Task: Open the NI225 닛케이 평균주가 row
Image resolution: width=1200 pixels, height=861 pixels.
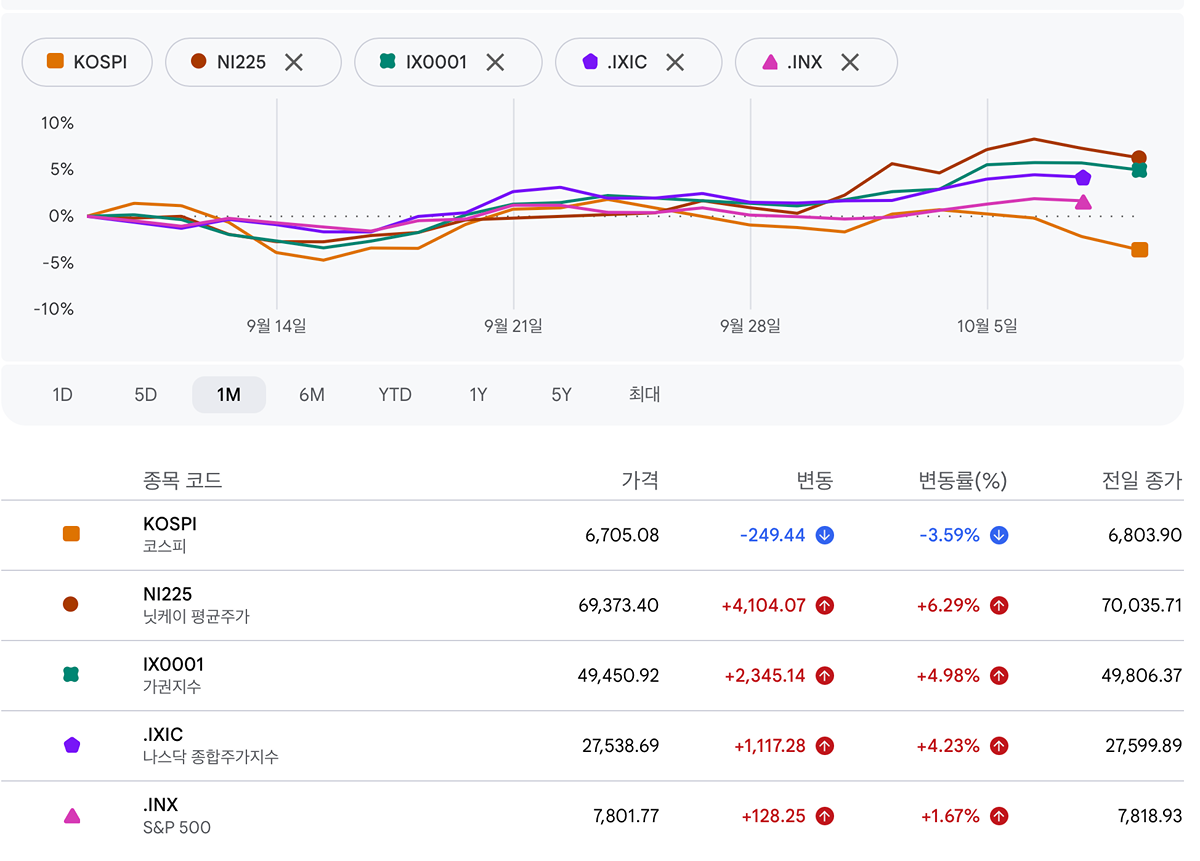Action: 592,605
